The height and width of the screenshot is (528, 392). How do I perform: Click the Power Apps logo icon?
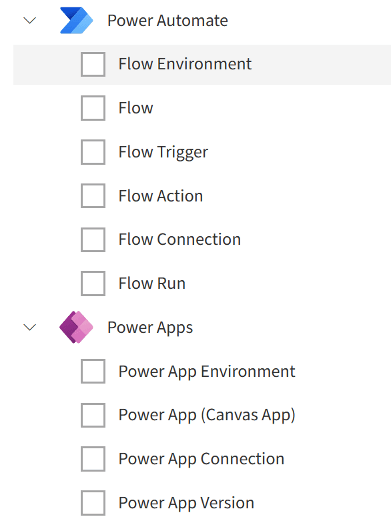[x=76, y=327]
